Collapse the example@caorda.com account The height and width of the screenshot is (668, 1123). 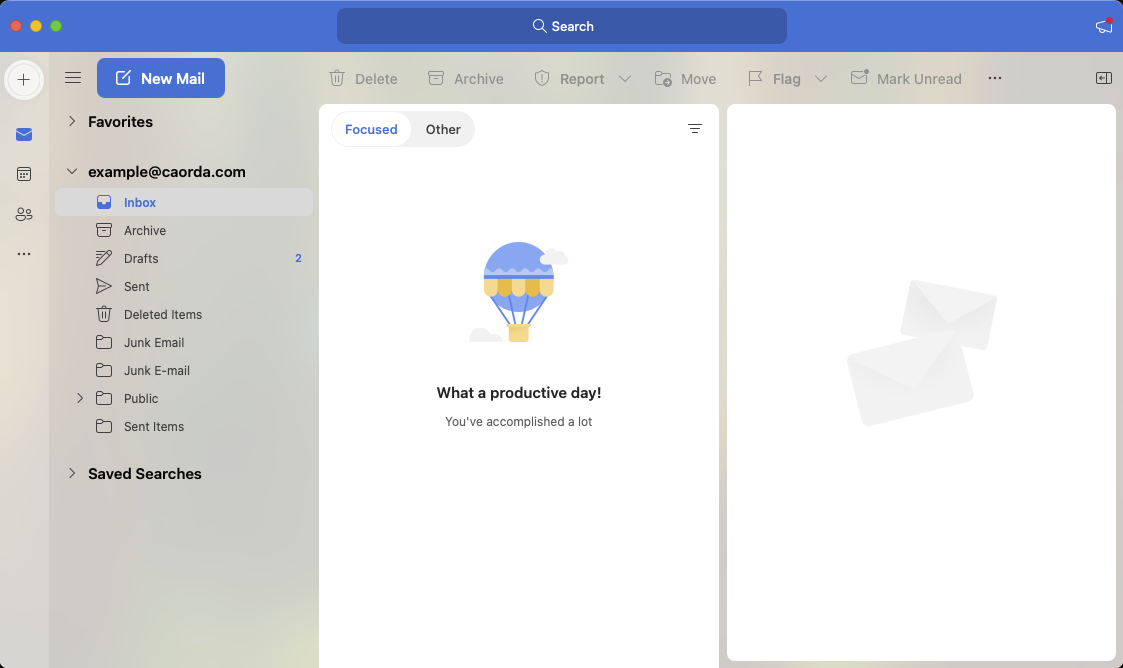tap(72, 171)
